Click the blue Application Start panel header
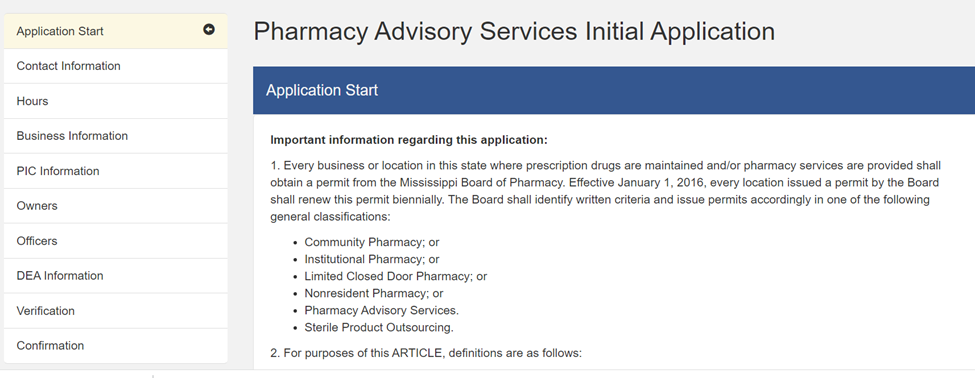The width and height of the screenshot is (975, 378). (x=614, y=90)
